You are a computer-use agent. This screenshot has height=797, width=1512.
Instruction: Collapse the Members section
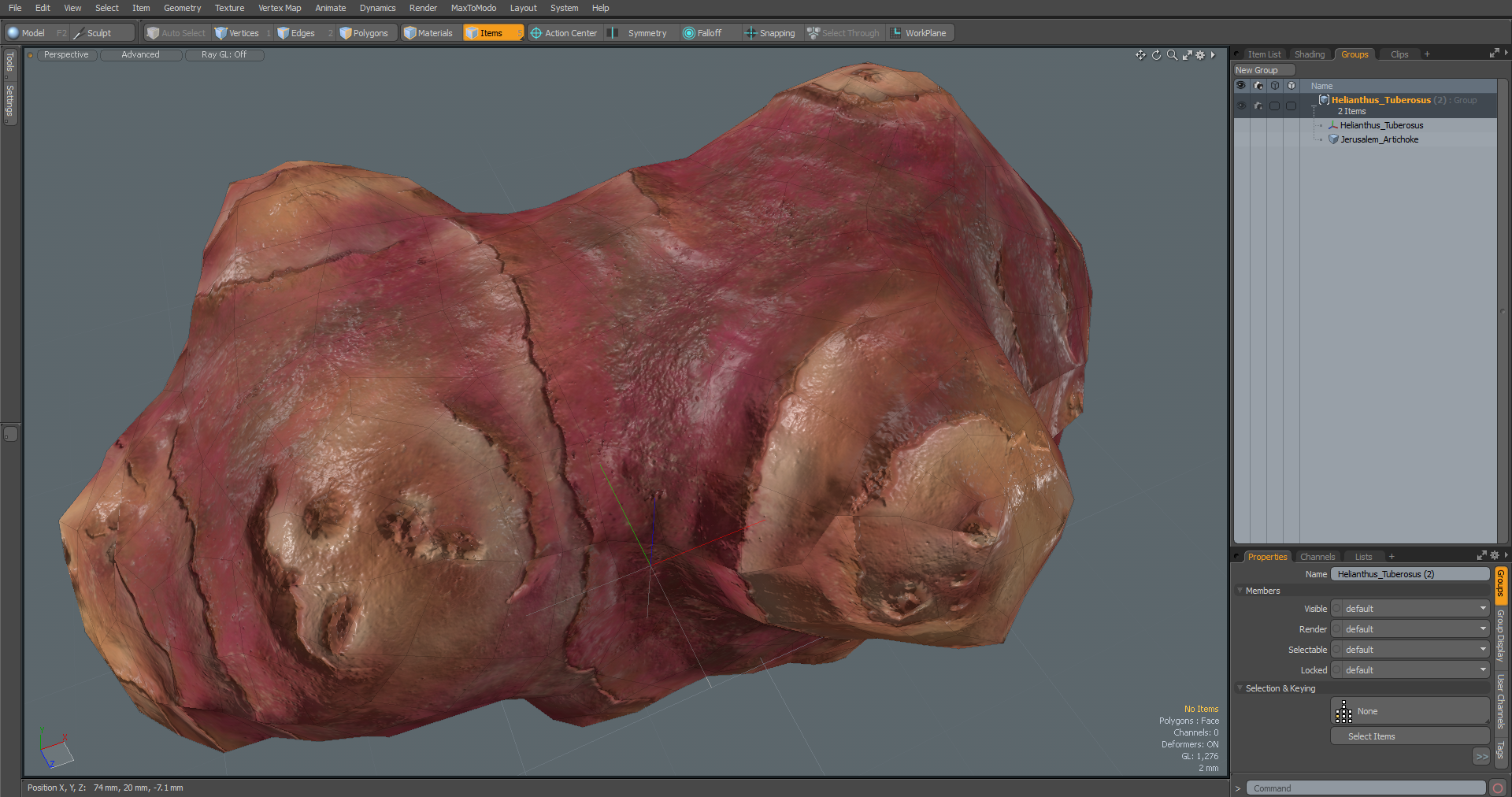1240,590
